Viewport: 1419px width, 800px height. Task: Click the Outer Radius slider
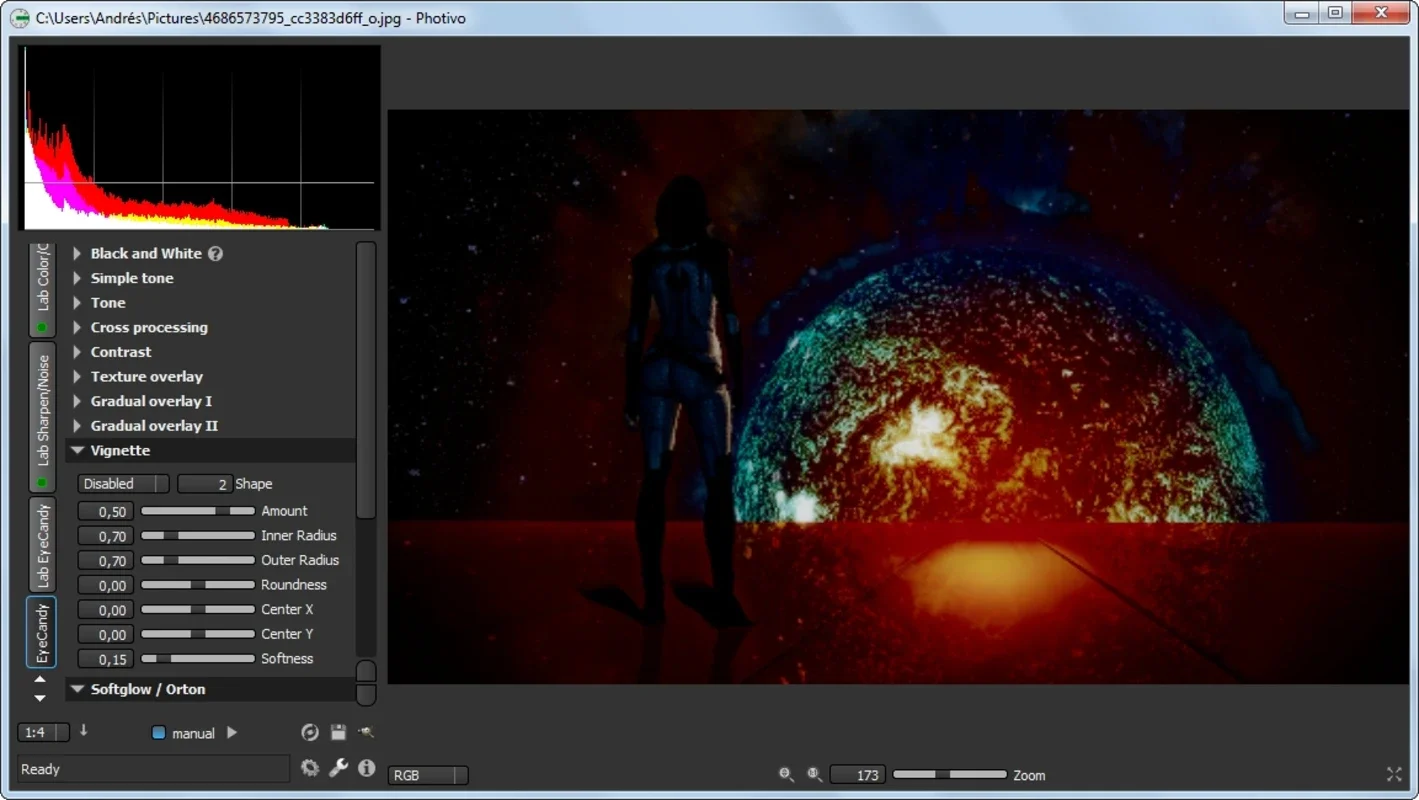[198, 560]
